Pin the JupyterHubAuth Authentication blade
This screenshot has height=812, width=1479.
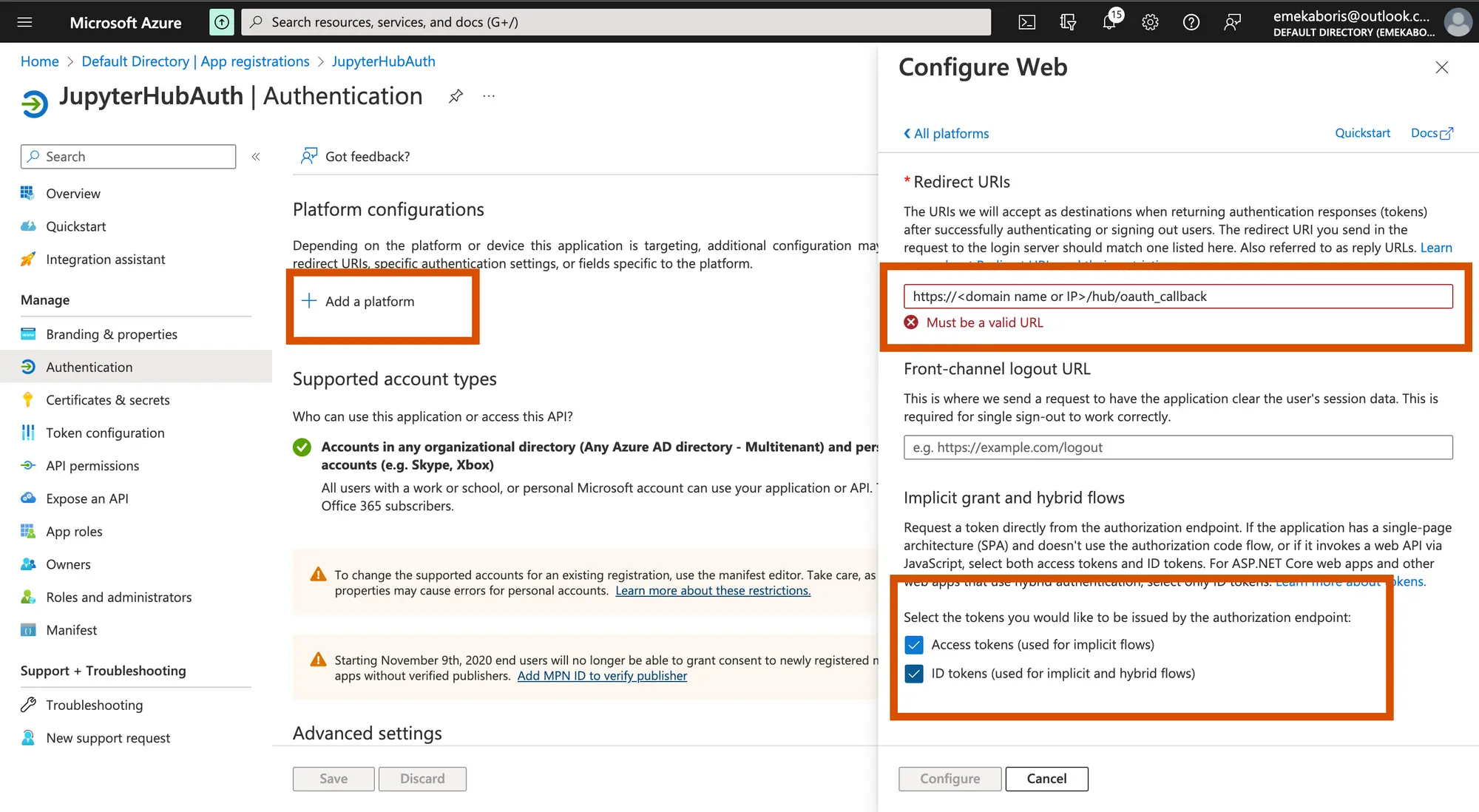456,96
